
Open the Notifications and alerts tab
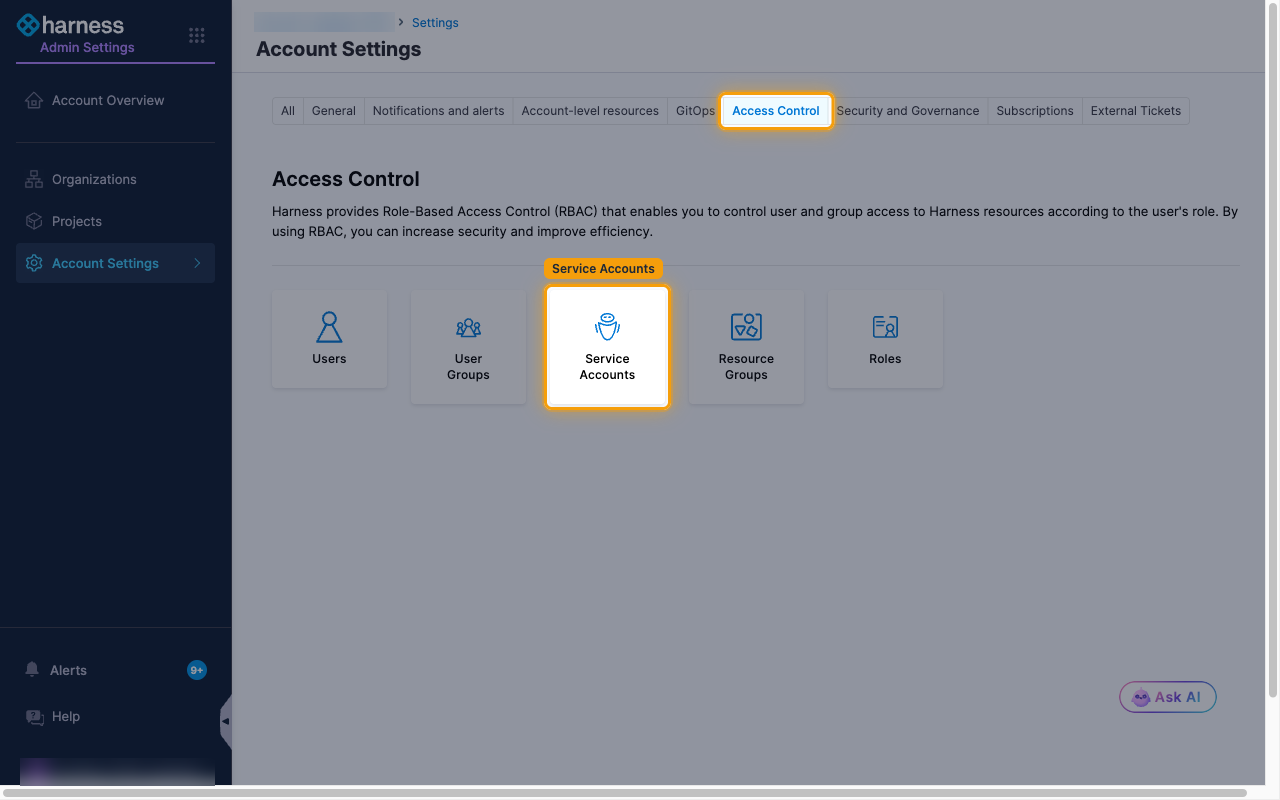[x=438, y=111]
